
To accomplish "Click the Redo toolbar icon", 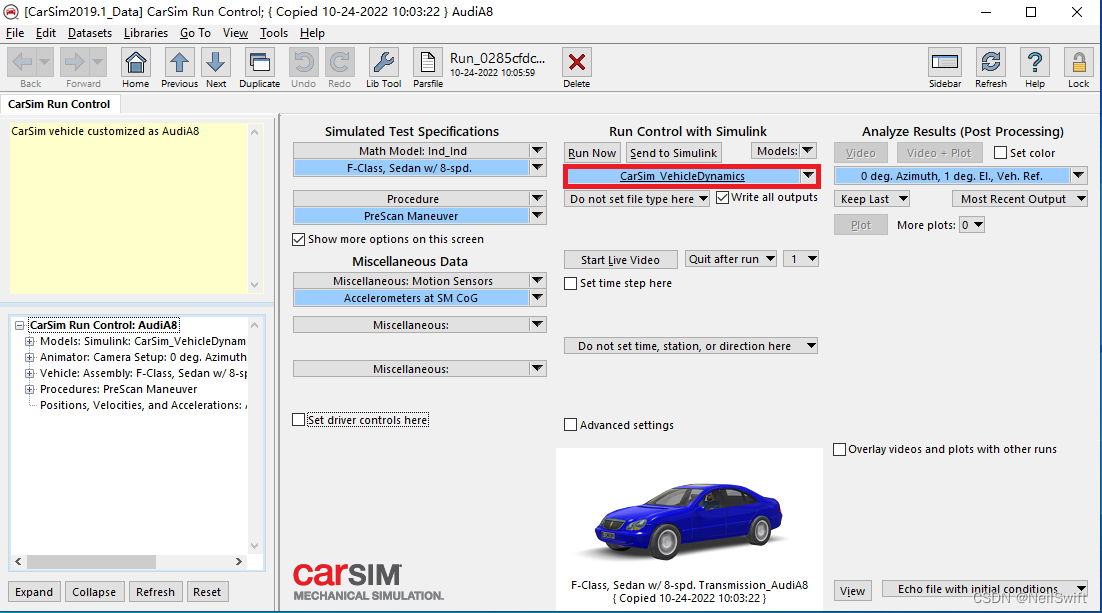I will [x=339, y=63].
